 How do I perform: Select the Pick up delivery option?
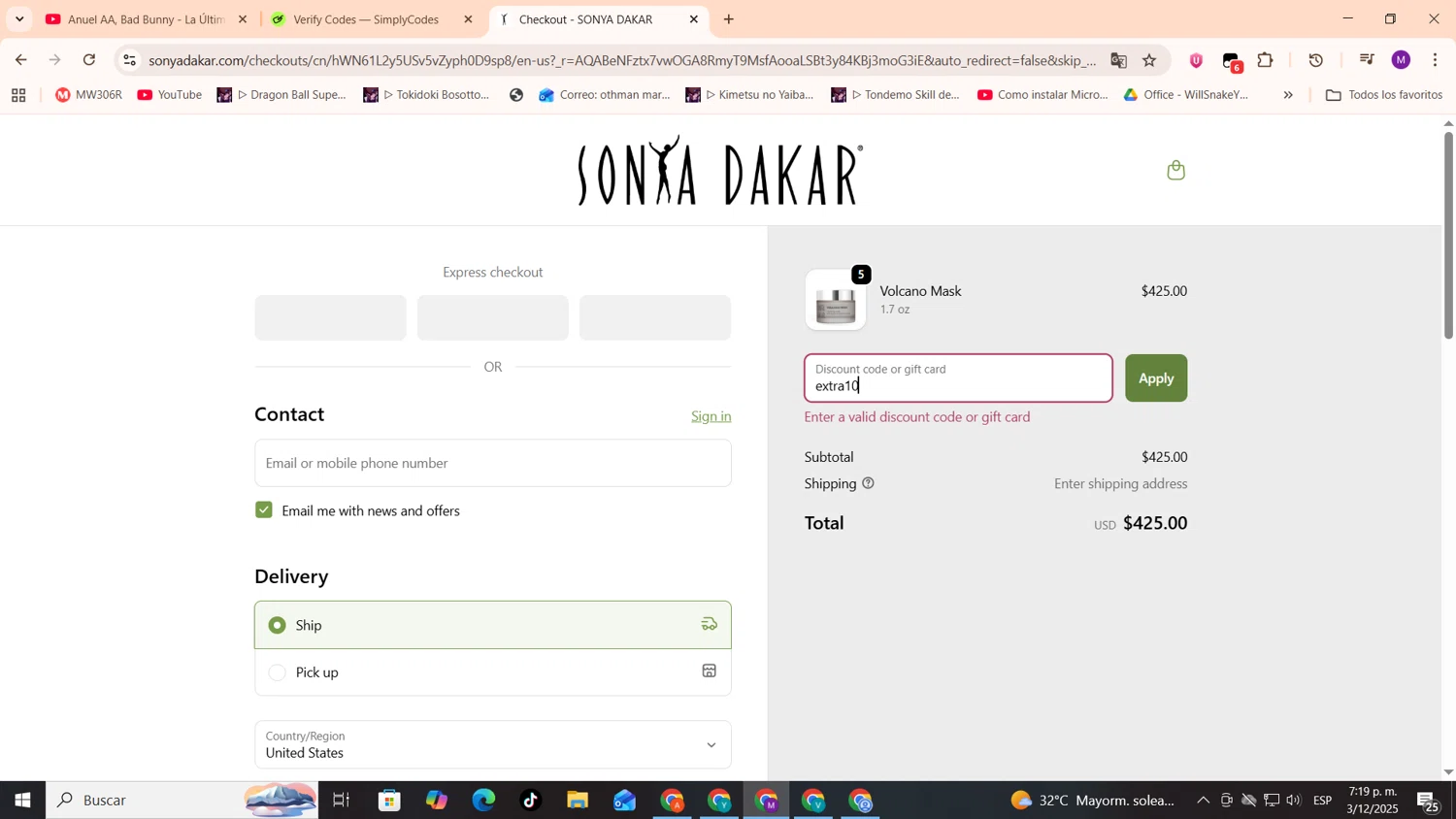pyautogui.click(x=493, y=672)
